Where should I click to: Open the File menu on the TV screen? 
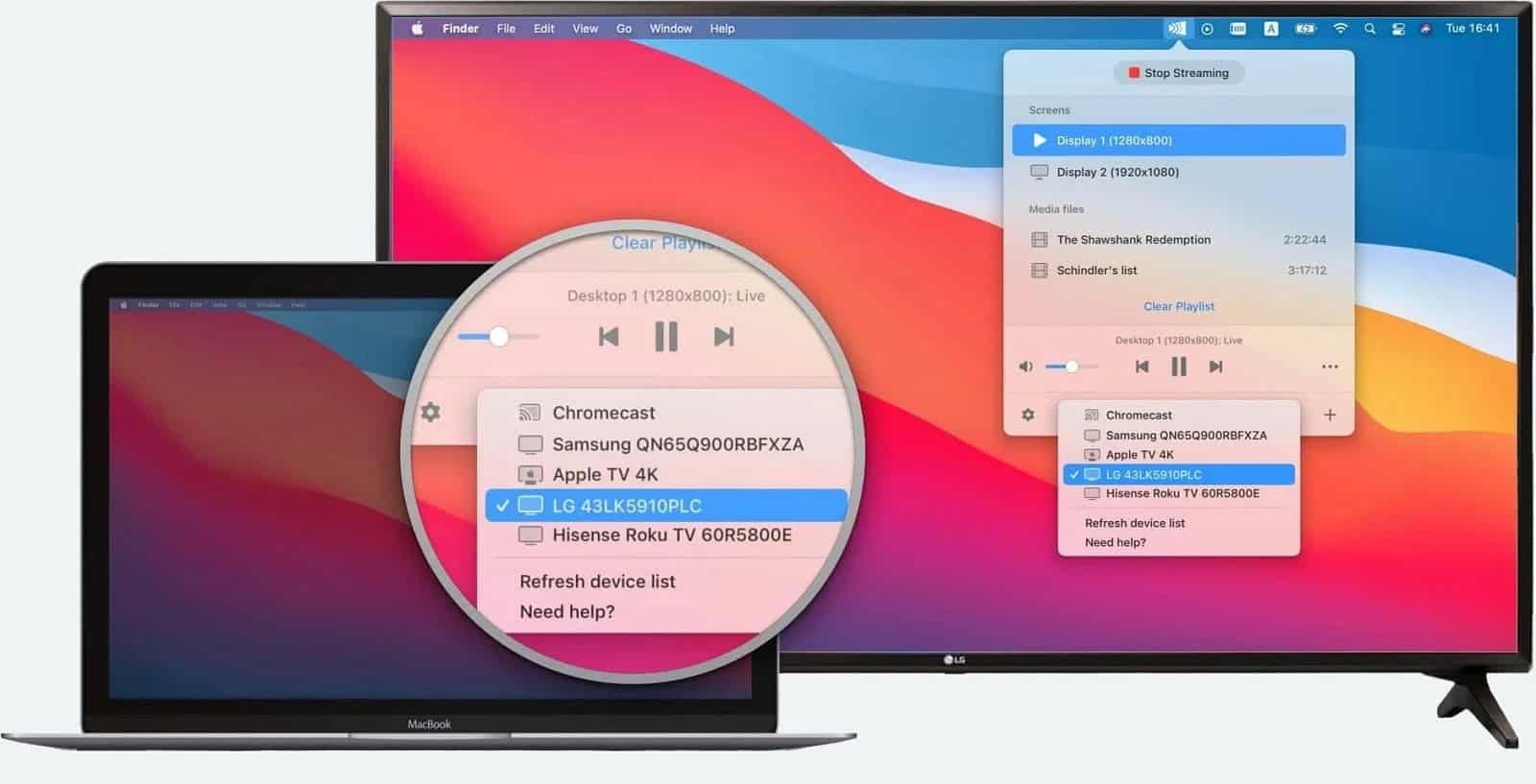[506, 29]
